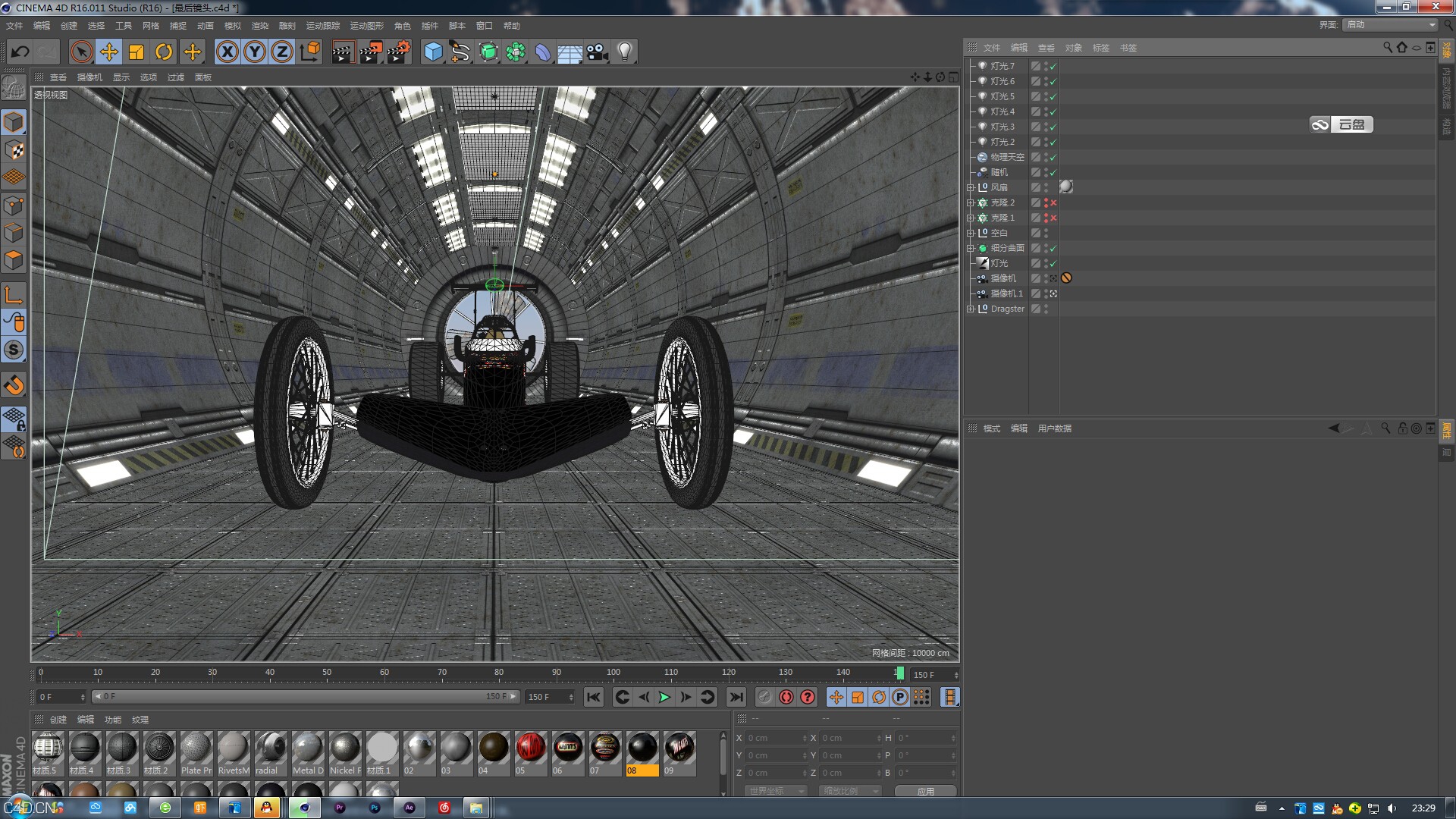The width and height of the screenshot is (1456, 819).
Task: Enable the 克隆.1 object by clicking its red X
Action: pos(1053,218)
